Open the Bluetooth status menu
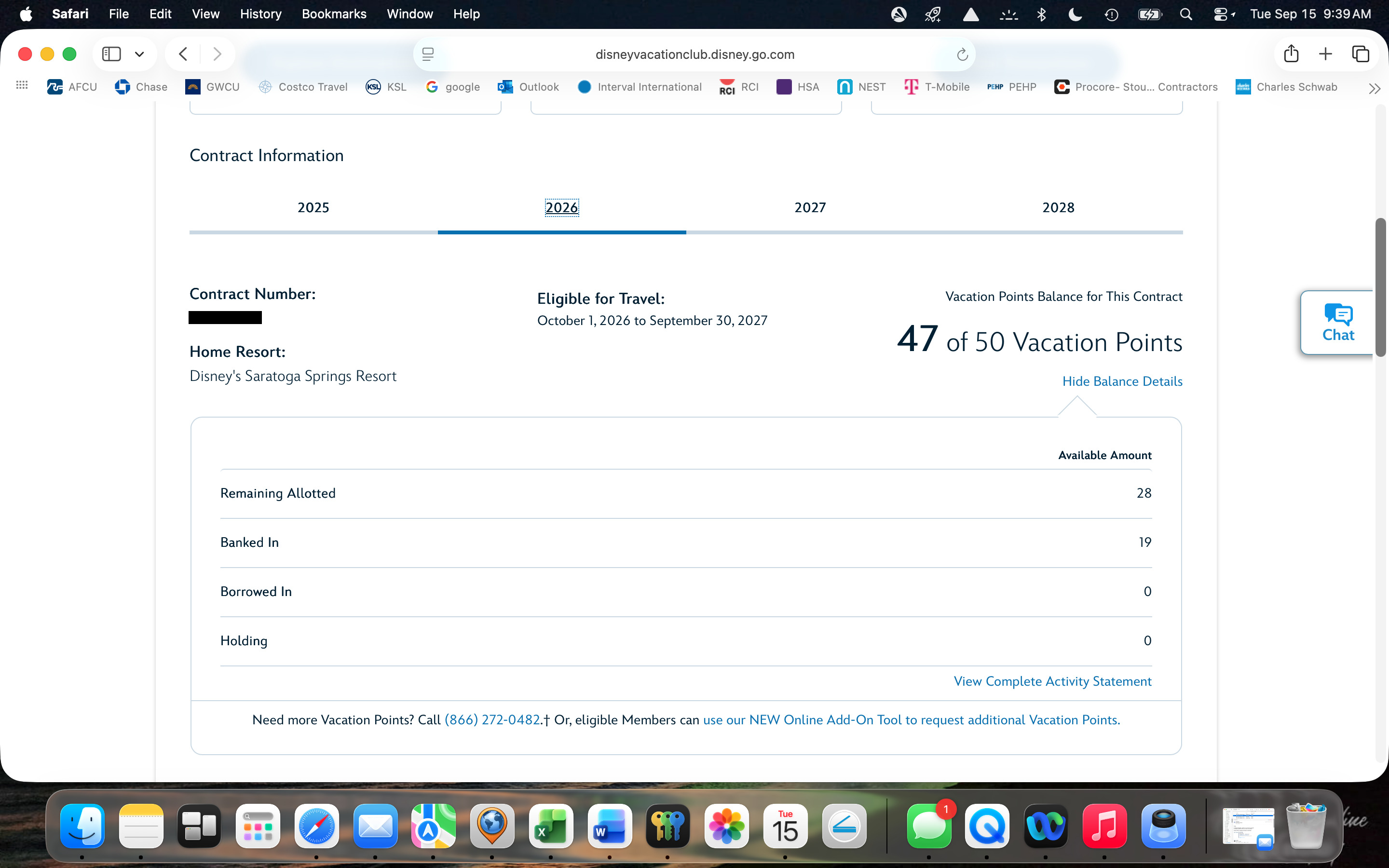1389x868 pixels. (1041, 14)
